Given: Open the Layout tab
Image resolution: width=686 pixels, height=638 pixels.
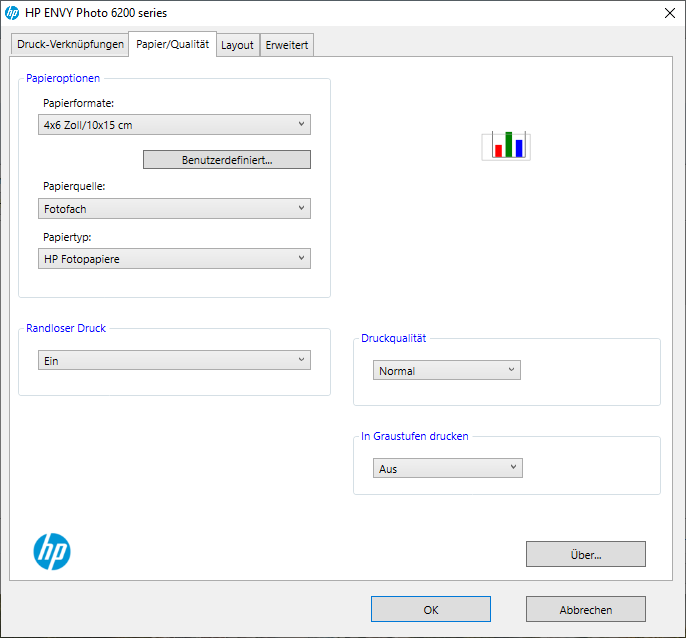Looking at the screenshot, I should click(x=238, y=45).
